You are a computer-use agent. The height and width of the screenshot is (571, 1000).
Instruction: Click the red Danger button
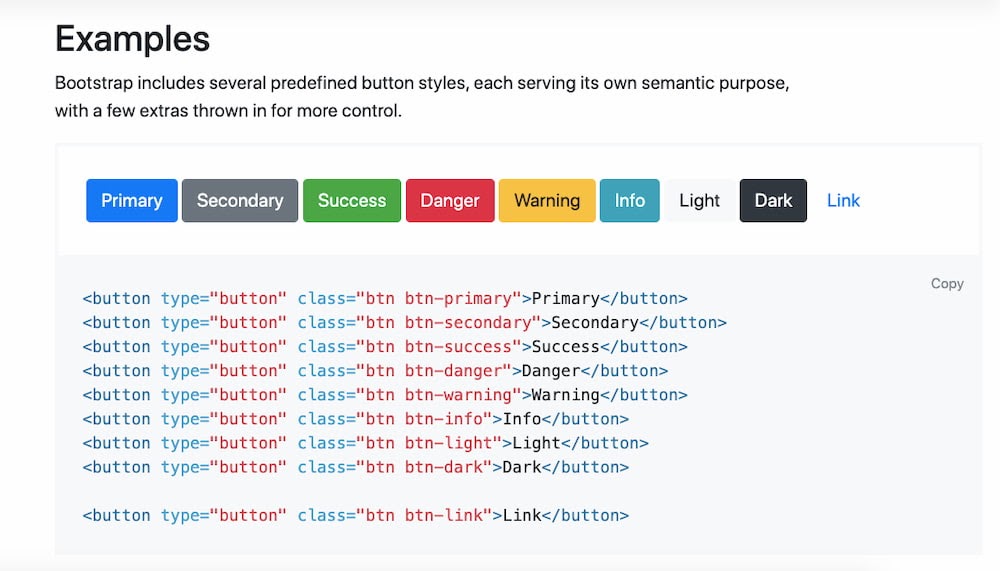click(x=450, y=200)
